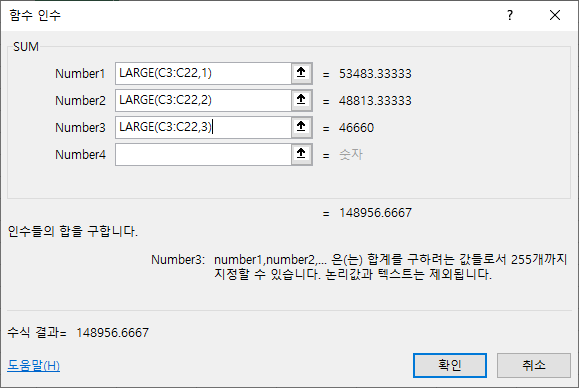This screenshot has height=388, width=579.
Task: Click the Number4 label
Action: click(80, 155)
